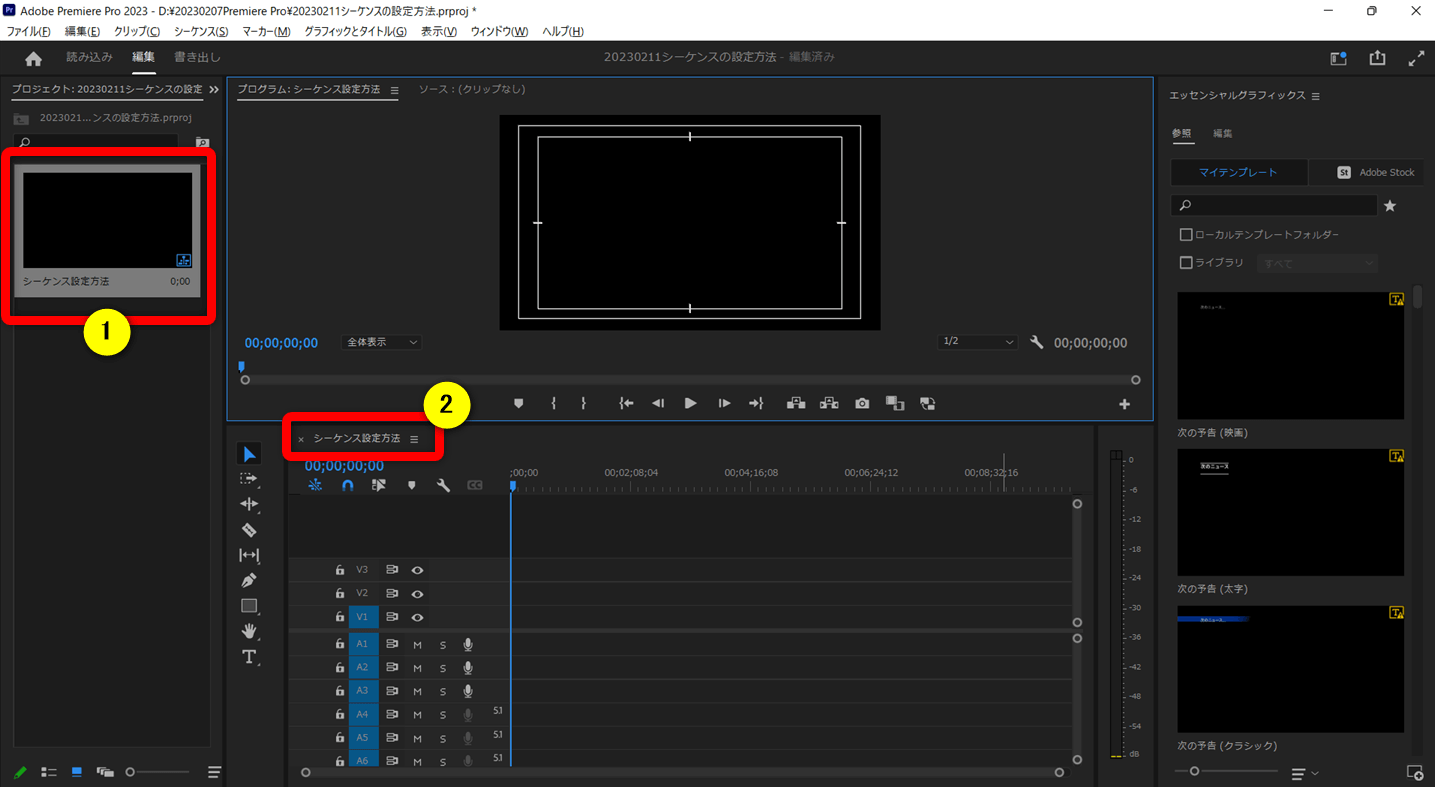Enable the library checkbox
The height and width of the screenshot is (787, 1435).
(1186, 263)
